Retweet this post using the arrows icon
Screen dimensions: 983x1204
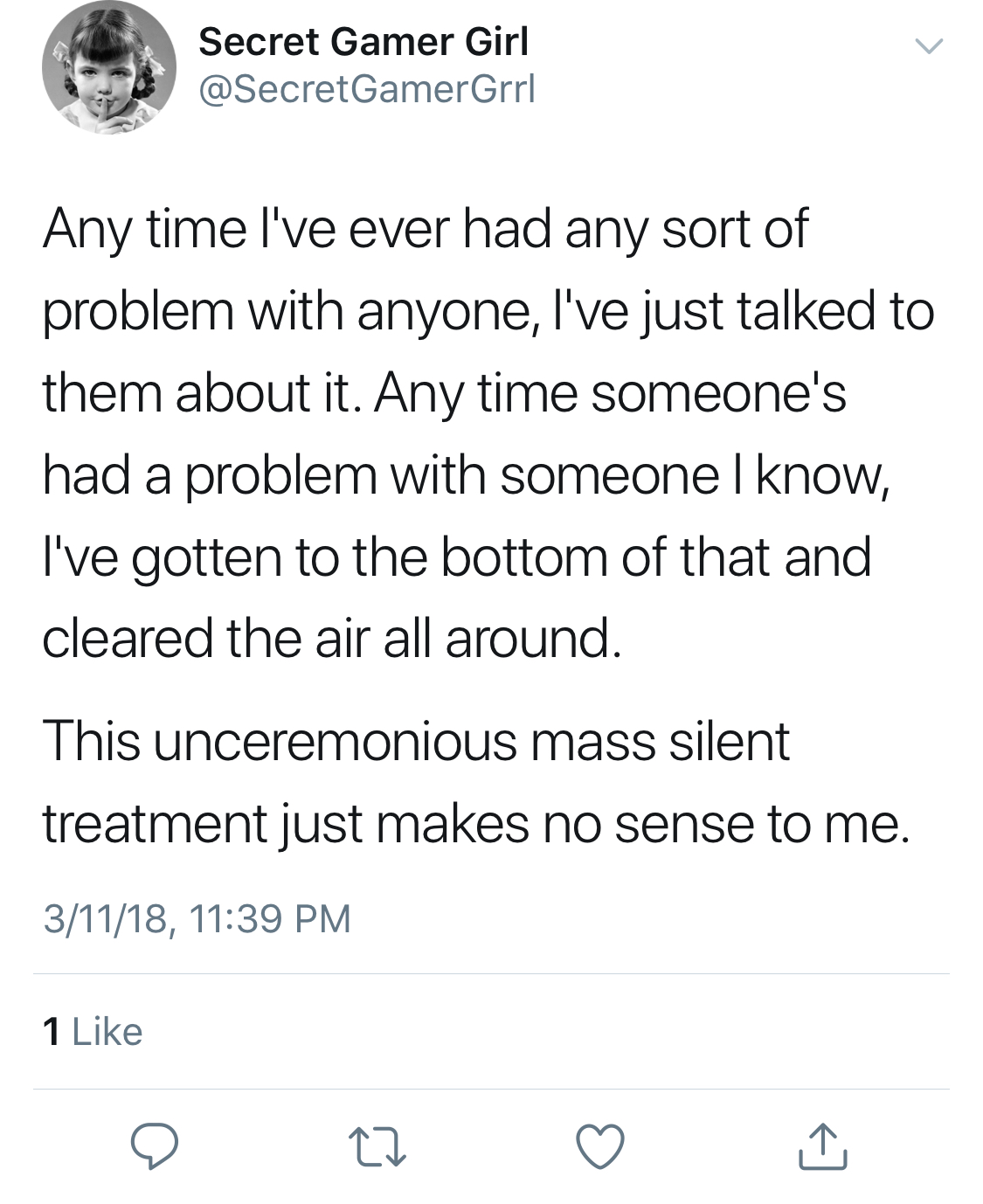click(x=377, y=1147)
